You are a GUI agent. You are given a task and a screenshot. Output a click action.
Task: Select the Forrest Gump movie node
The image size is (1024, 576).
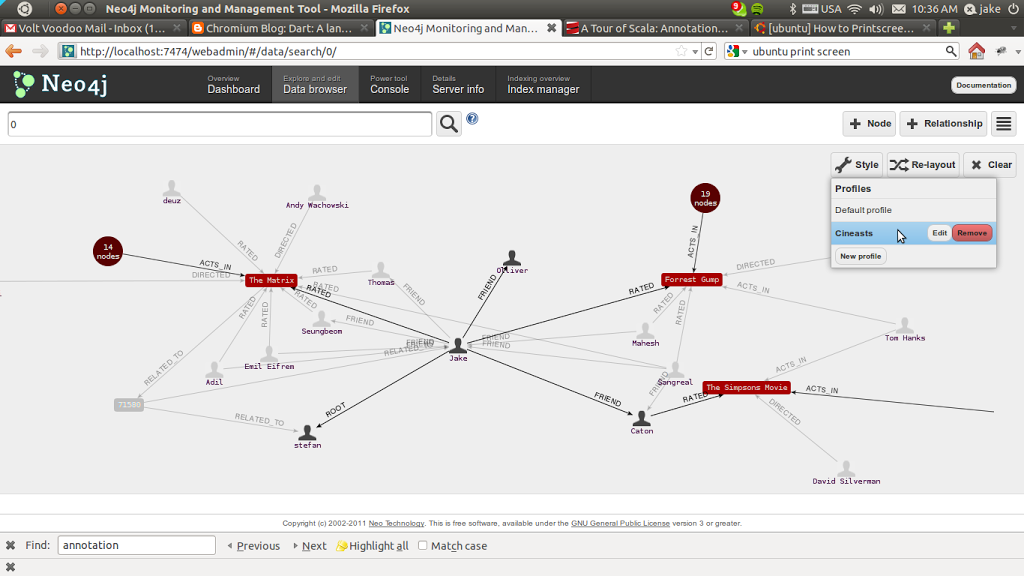[692, 280]
